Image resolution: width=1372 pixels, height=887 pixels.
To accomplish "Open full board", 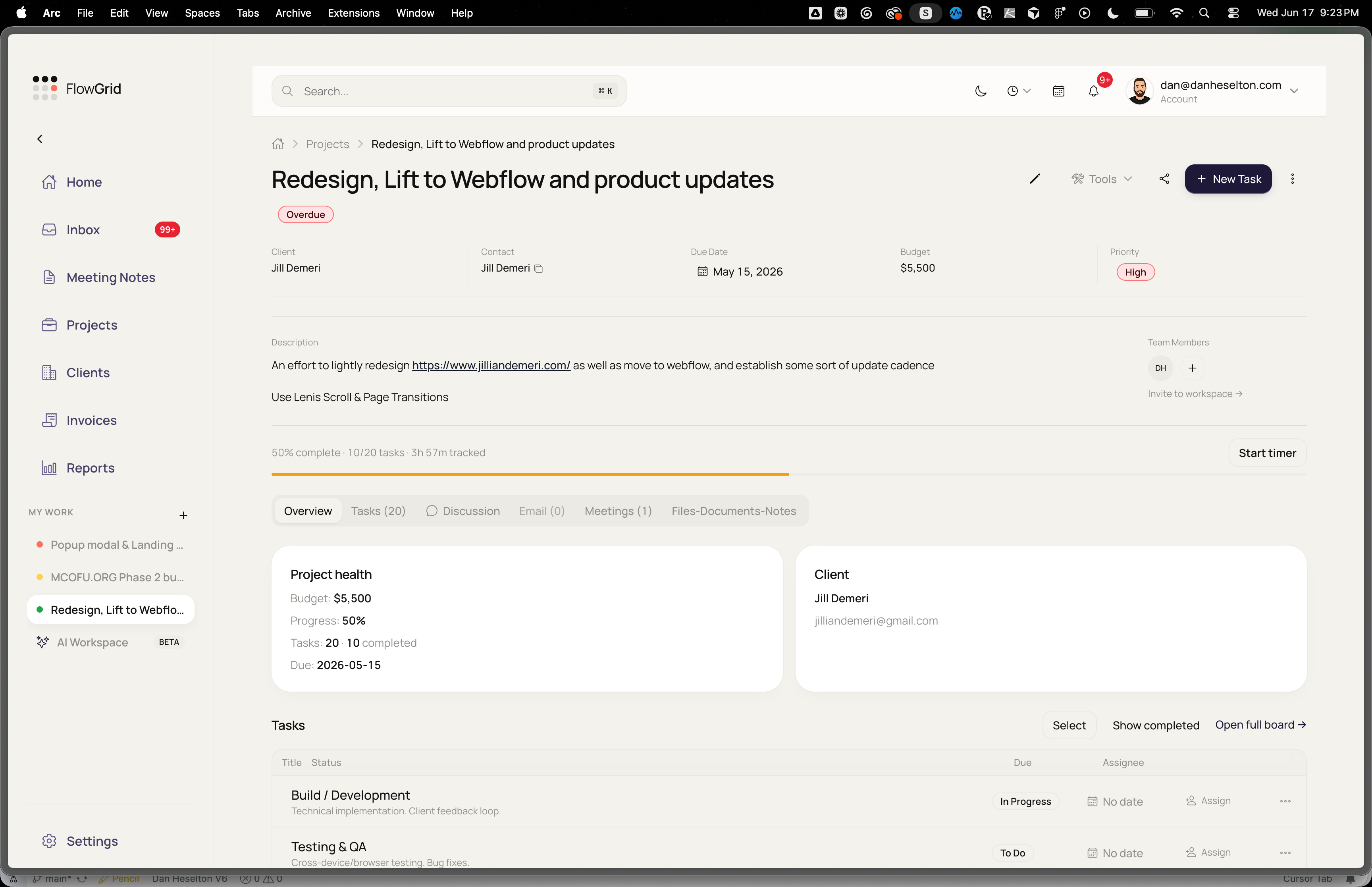I will pyautogui.click(x=1260, y=725).
